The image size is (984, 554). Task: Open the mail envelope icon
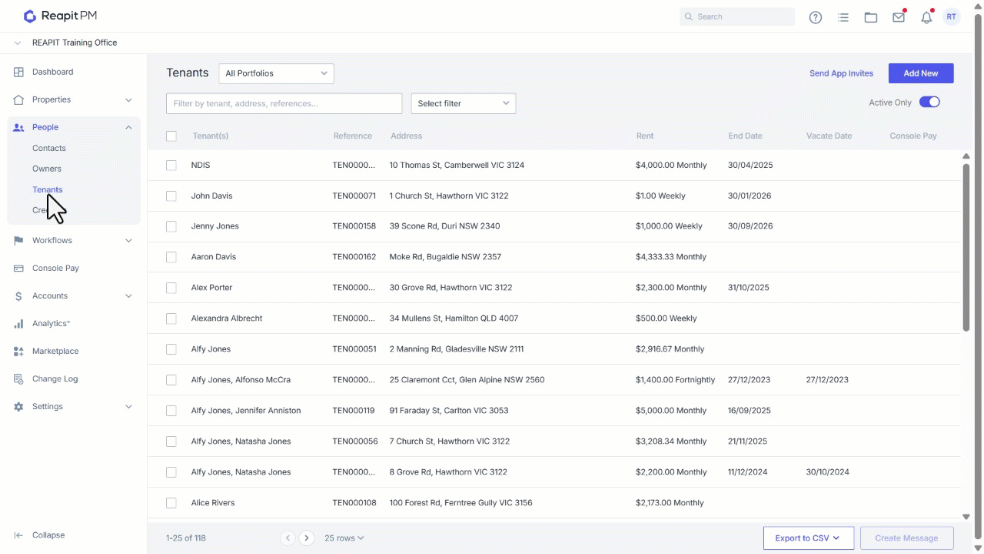point(899,18)
